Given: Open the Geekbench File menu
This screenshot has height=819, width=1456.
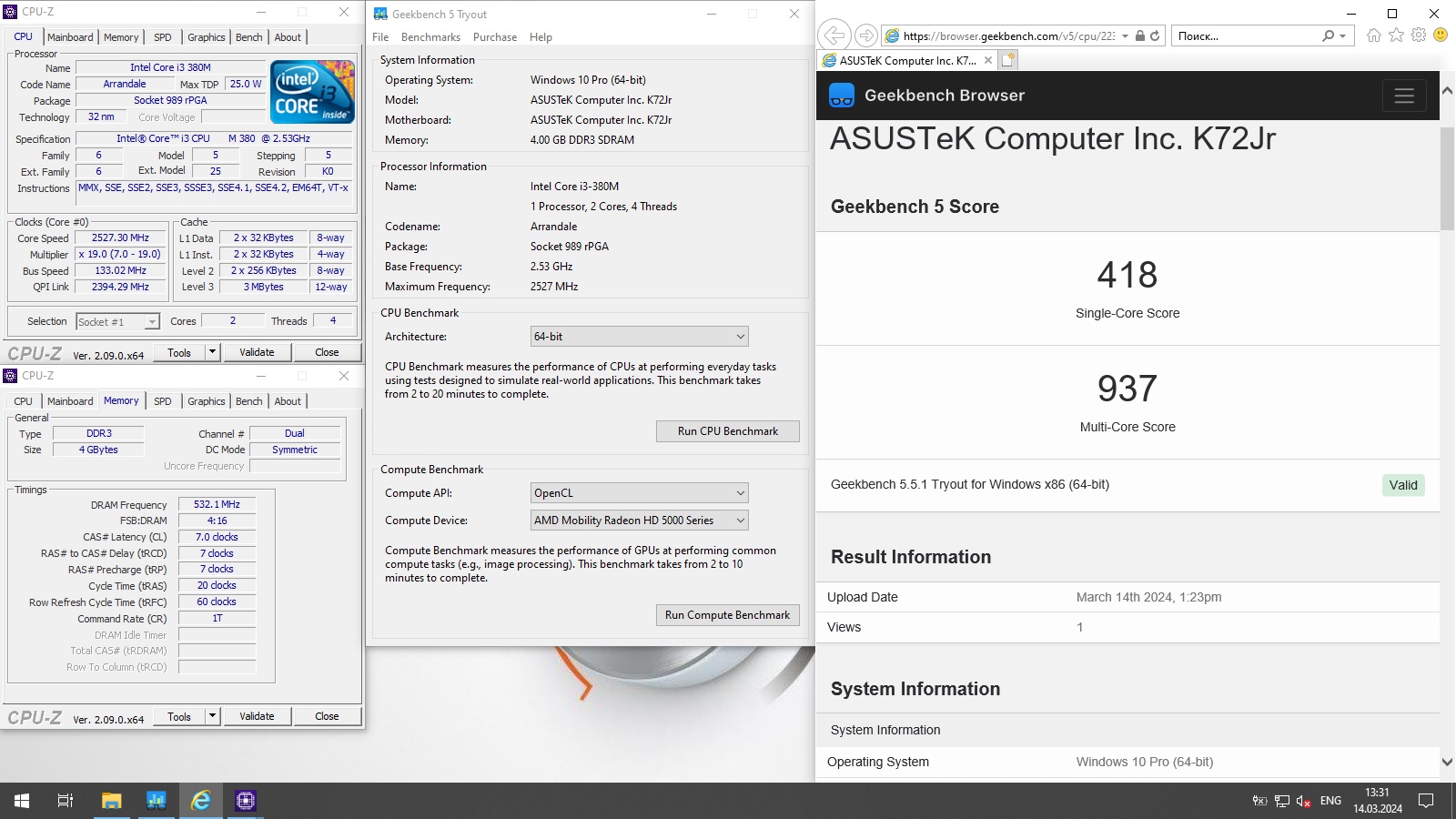Looking at the screenshot, I should [x=380, y=37].
